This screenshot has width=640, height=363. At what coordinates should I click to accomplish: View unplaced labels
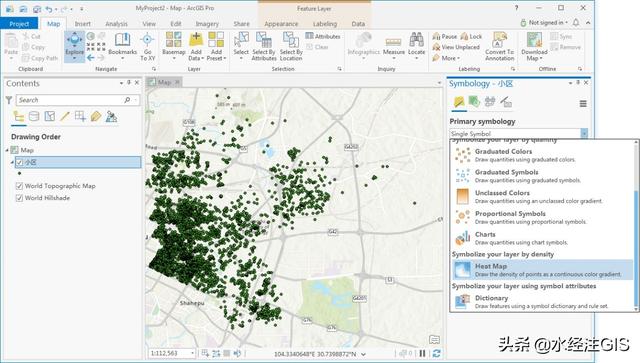tap(456, 47)
